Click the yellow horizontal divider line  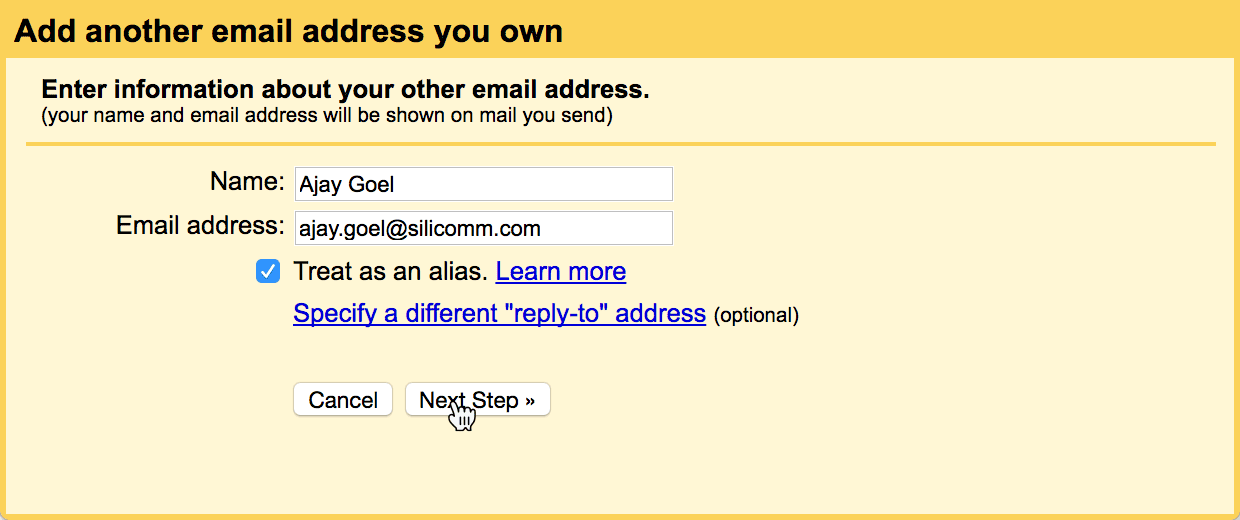pos(620,144)
